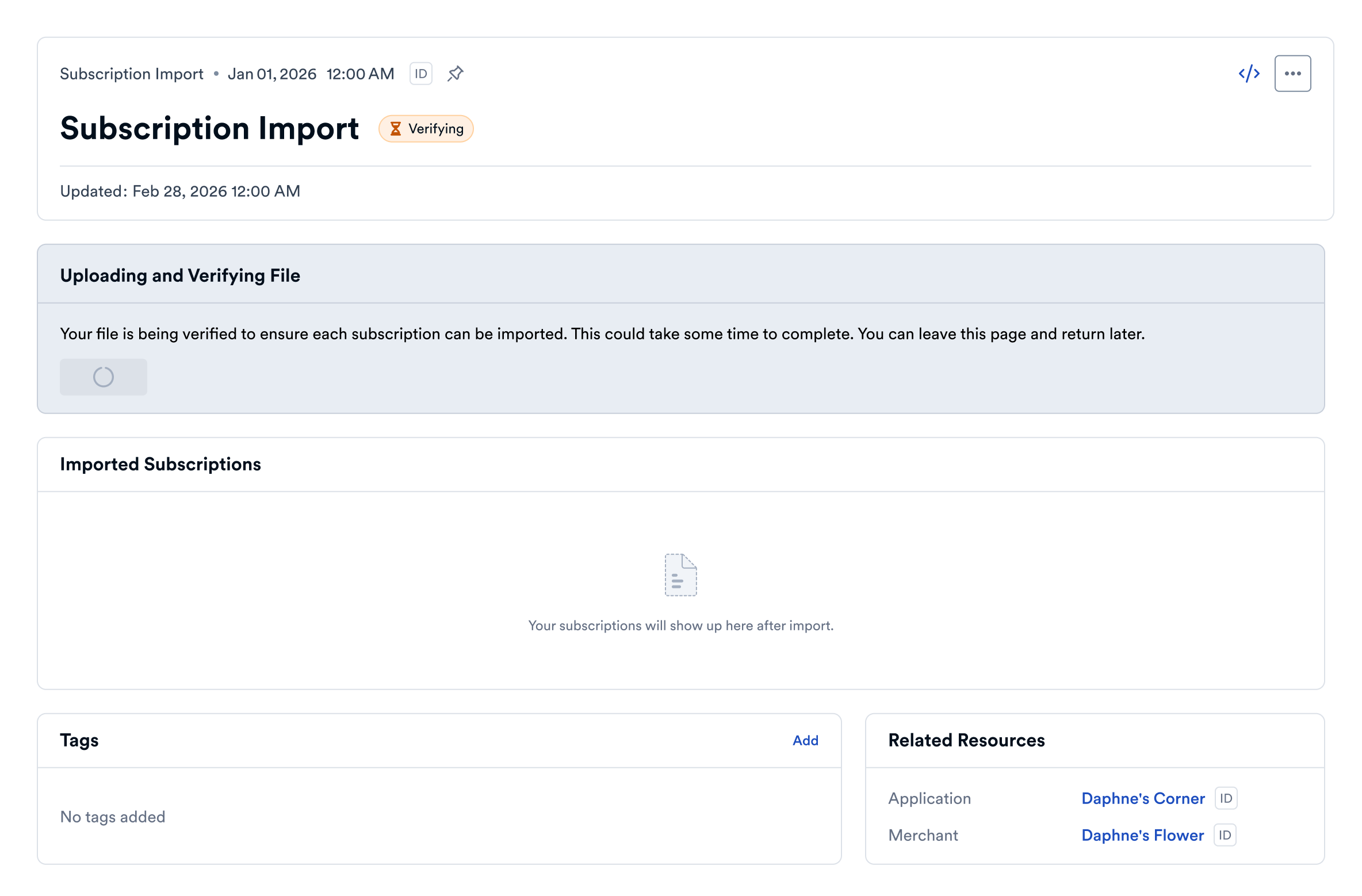Open the Daphne's Corner application link
The image size is (1362, 896).
coord(1143,798)
